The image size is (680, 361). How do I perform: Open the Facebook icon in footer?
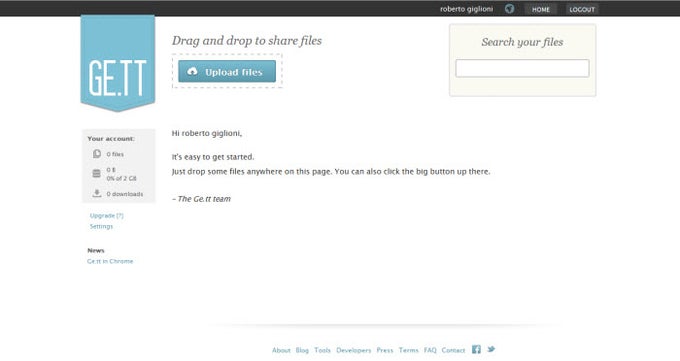click(476, 349)
